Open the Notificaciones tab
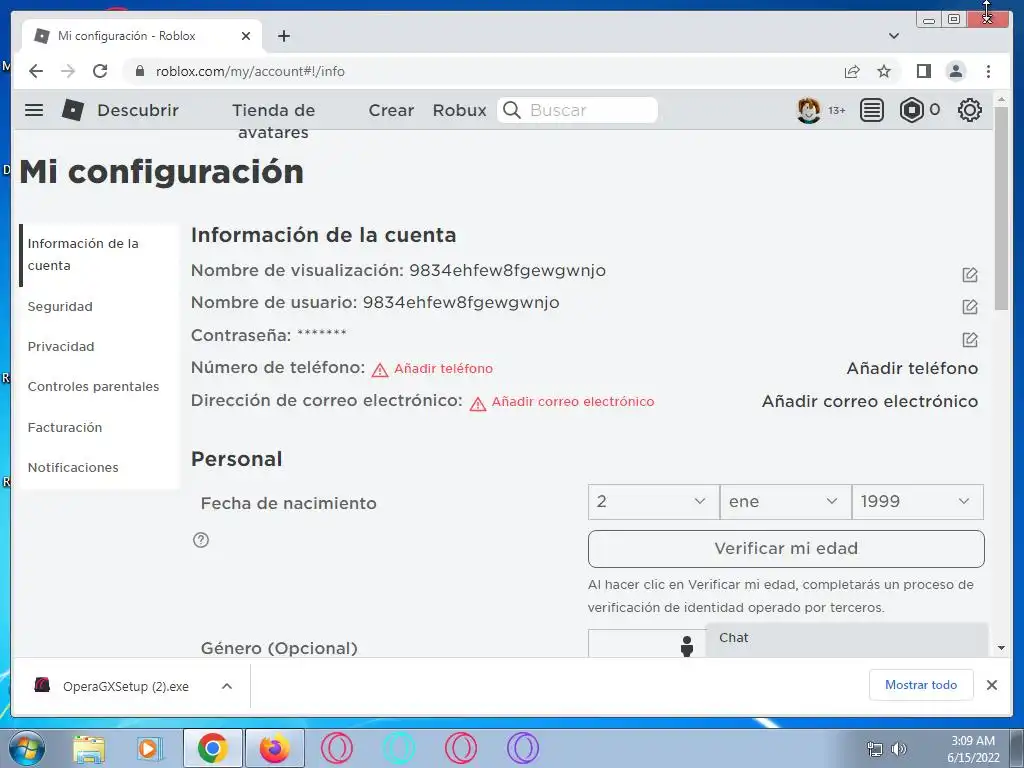The image size is (1024, 768). point(73,468)
